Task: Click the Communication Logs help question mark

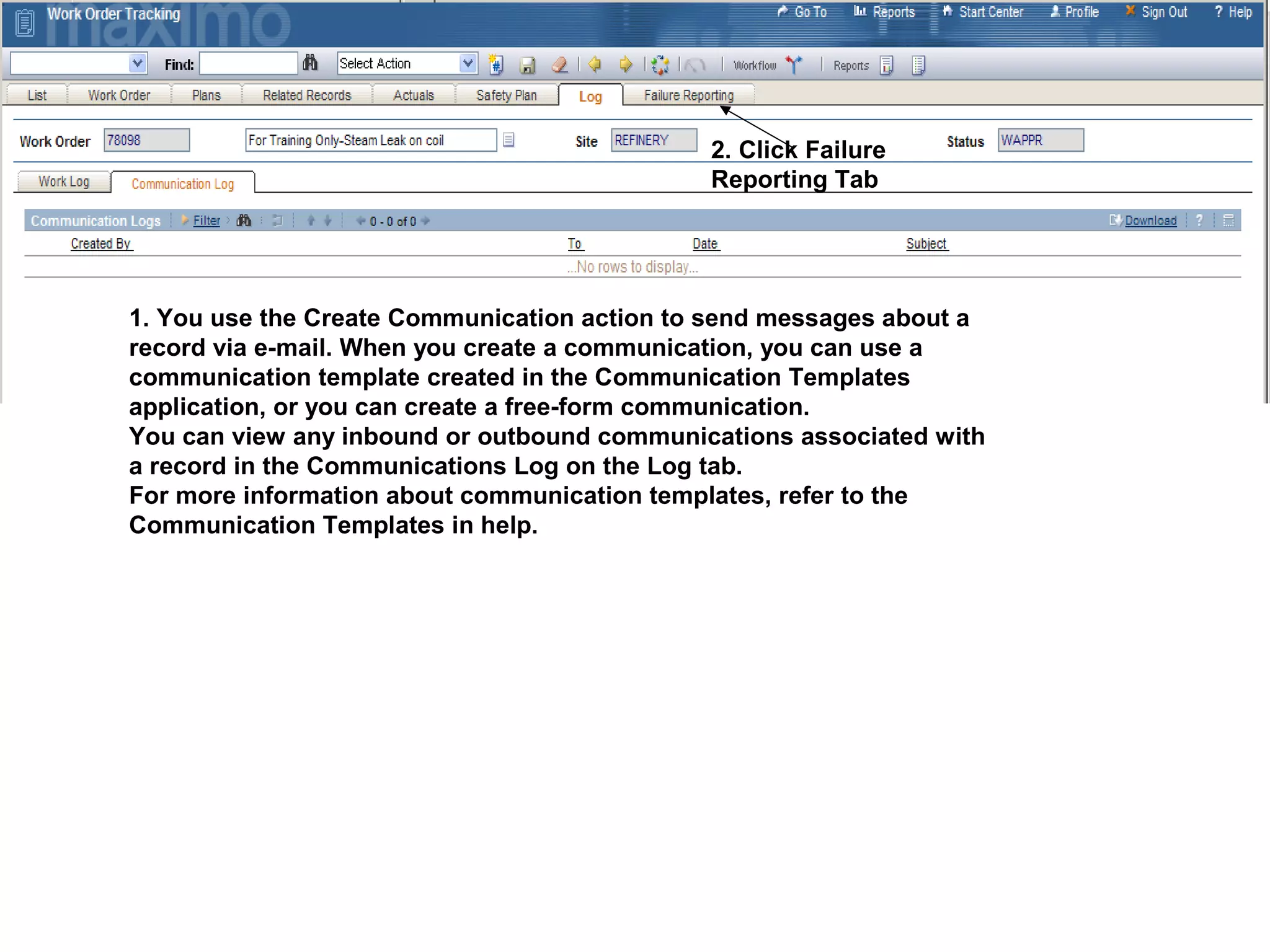Action: point(1199,220)
